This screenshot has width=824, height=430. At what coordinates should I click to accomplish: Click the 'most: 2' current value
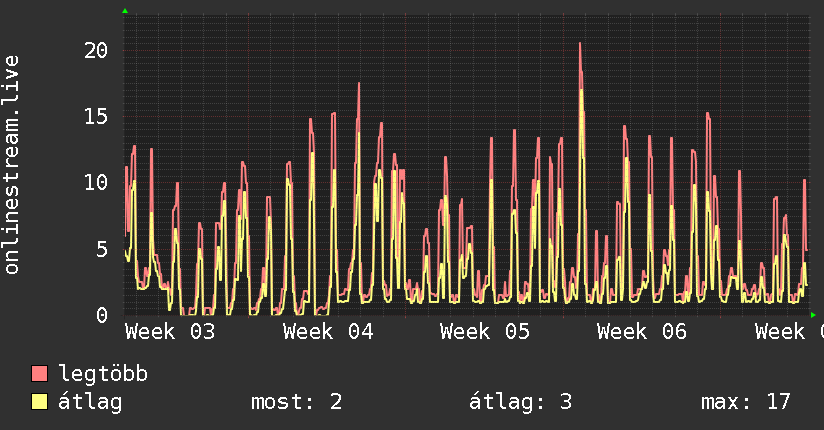pyautogui.click(x=296, y=402)
